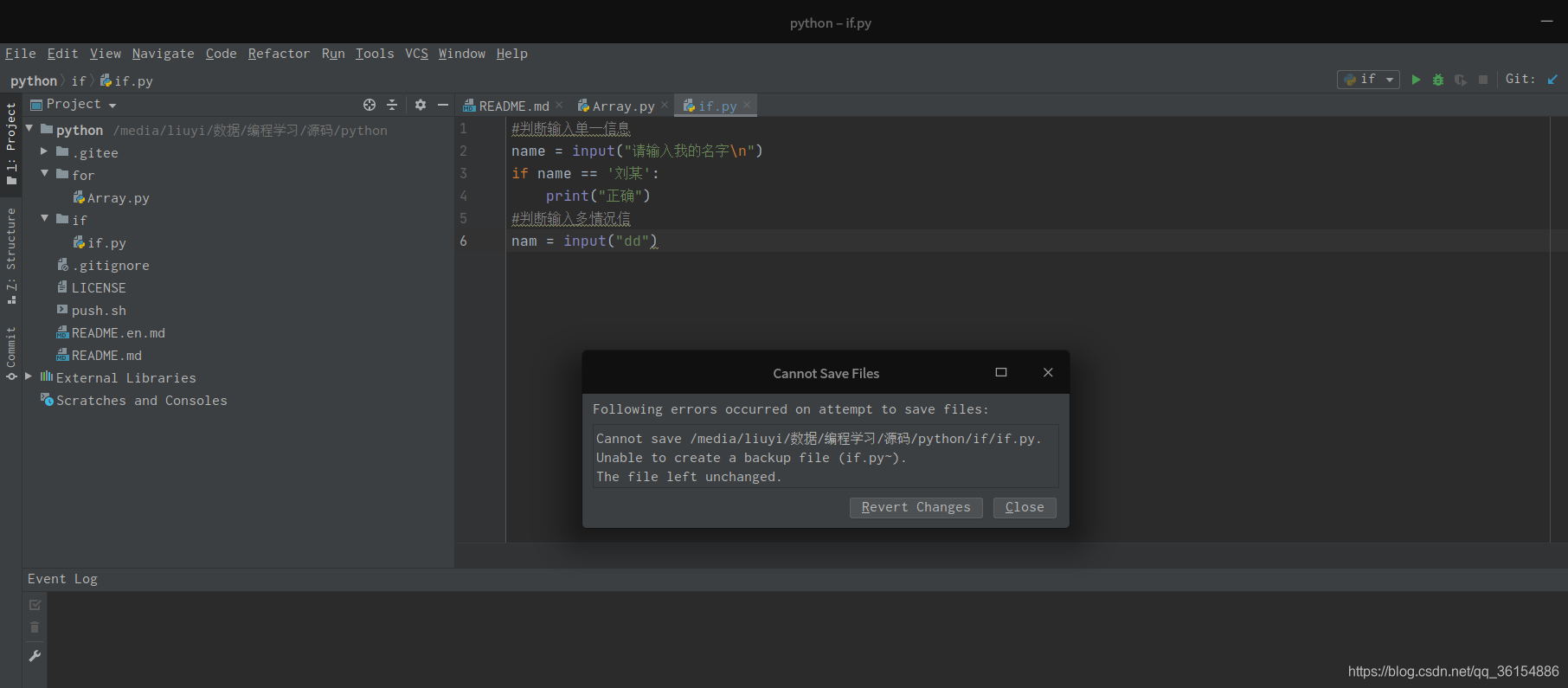This screenshot has height=688, width=1568.
Task: Collapse the 'if' folder
Action: point(44,218)
